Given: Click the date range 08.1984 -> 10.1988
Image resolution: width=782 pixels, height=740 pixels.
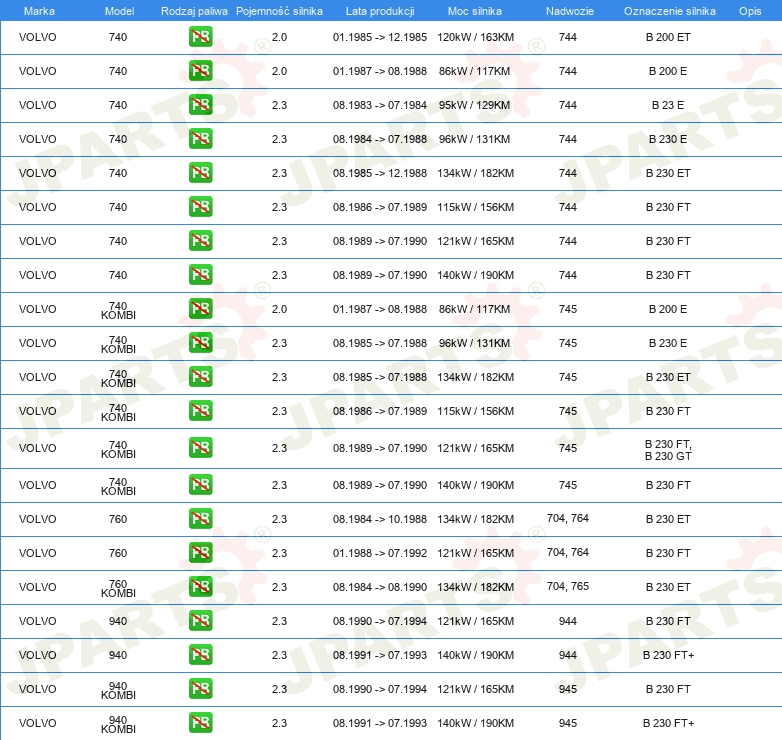Looking at the screenshot, I should point(380,519).
